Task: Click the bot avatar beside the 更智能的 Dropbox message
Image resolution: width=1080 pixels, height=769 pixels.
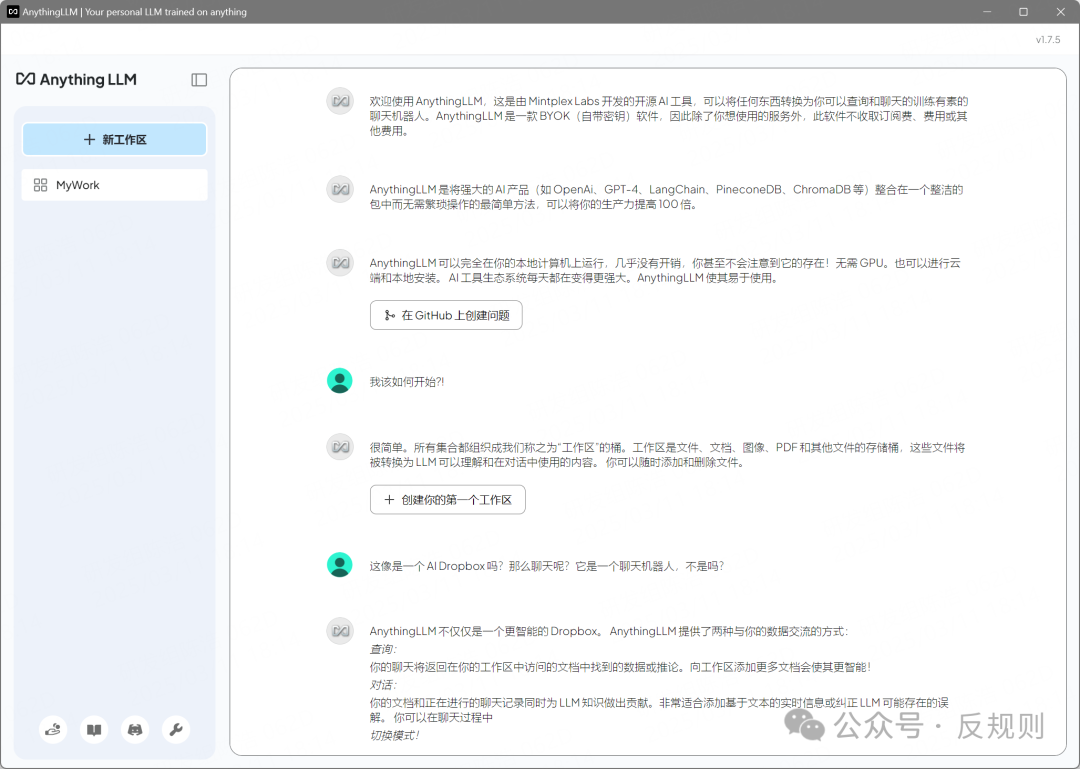Action: point(340,630)
